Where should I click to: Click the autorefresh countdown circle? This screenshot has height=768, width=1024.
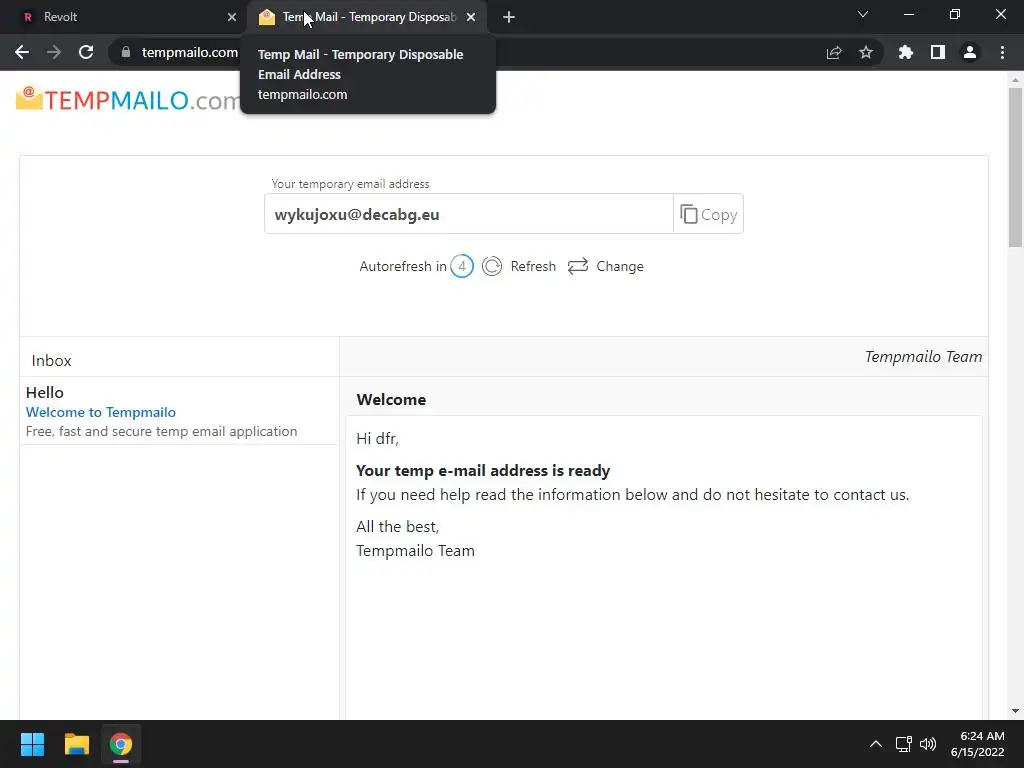coord(462,266)
